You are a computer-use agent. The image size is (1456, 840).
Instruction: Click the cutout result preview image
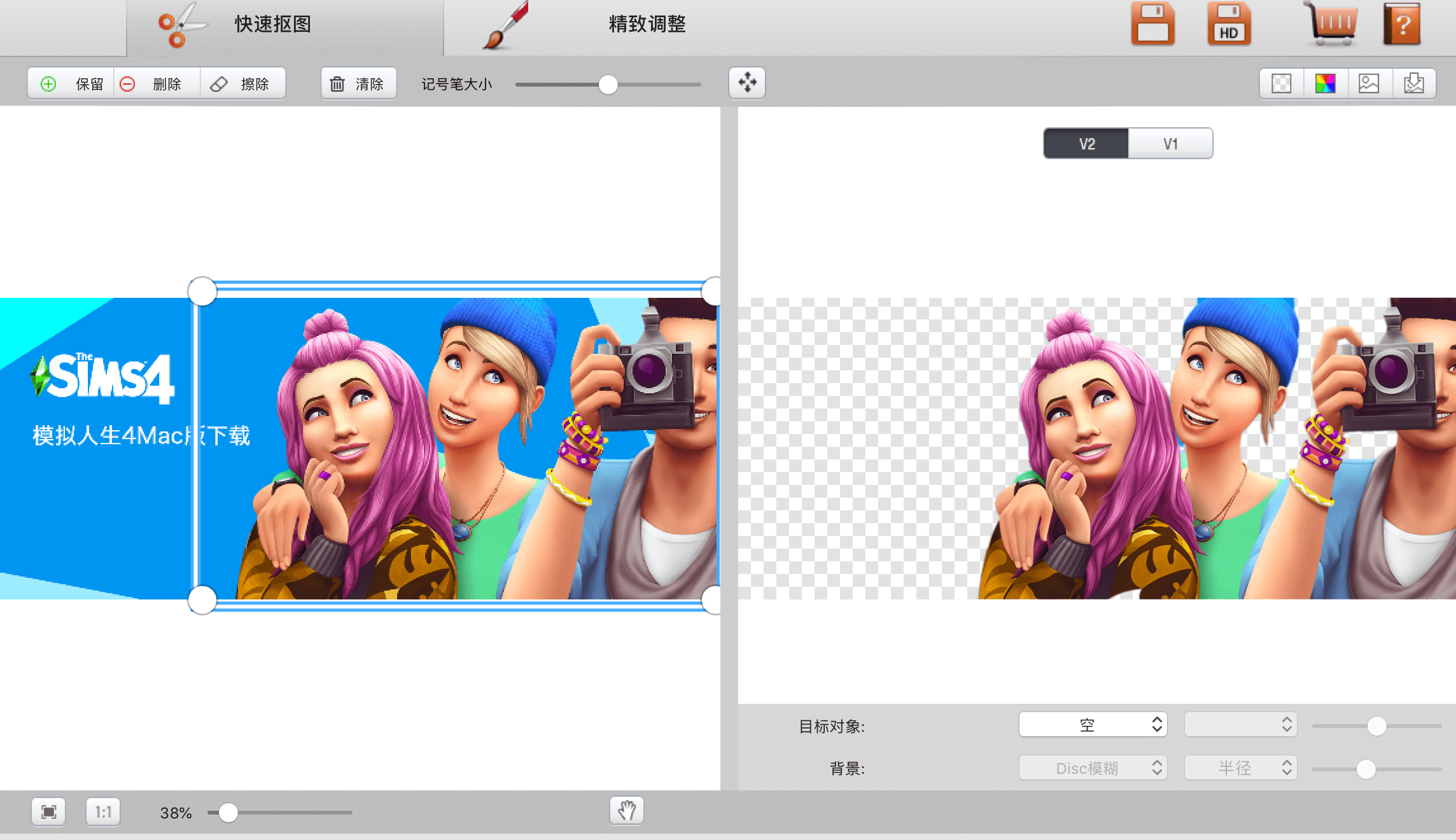(1097, 449)
